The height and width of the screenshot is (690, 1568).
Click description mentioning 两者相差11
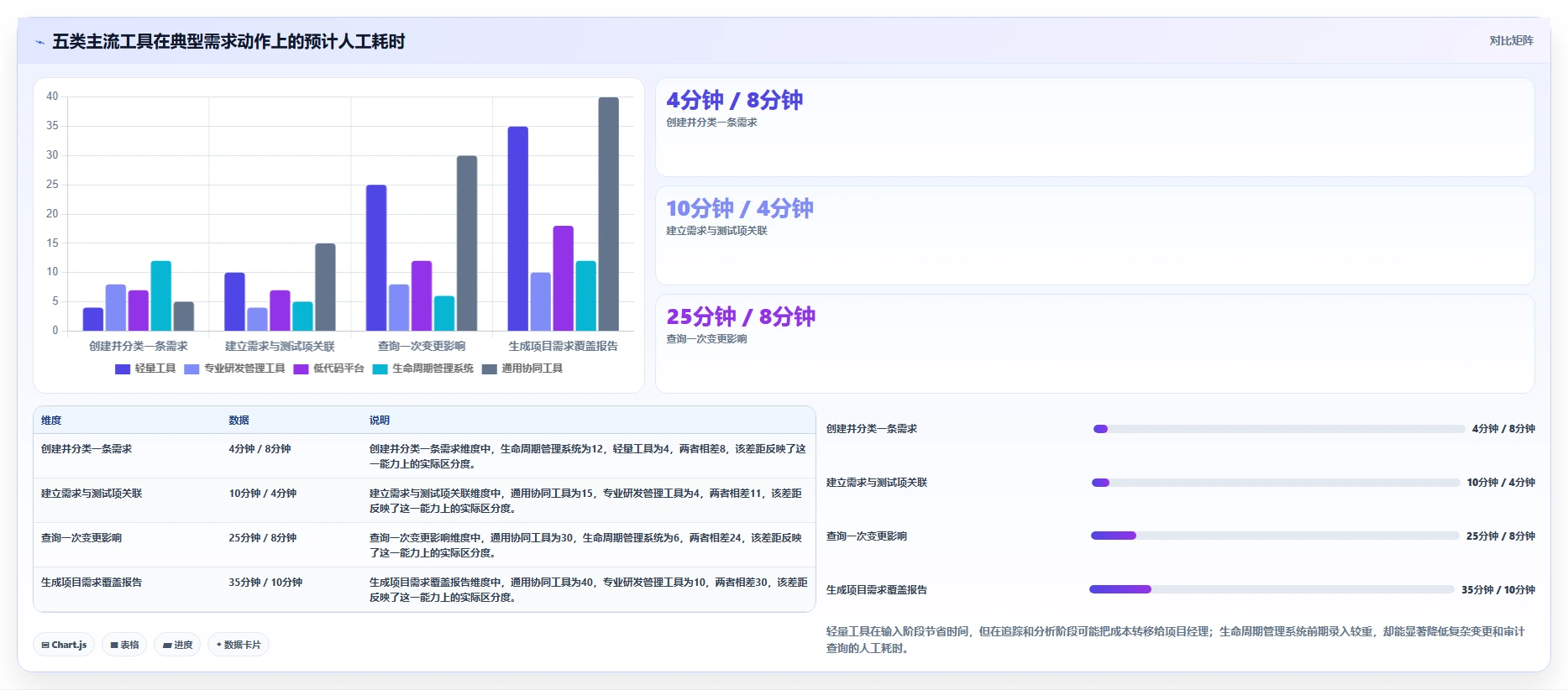pyautogui.click(x=587, y=501)
